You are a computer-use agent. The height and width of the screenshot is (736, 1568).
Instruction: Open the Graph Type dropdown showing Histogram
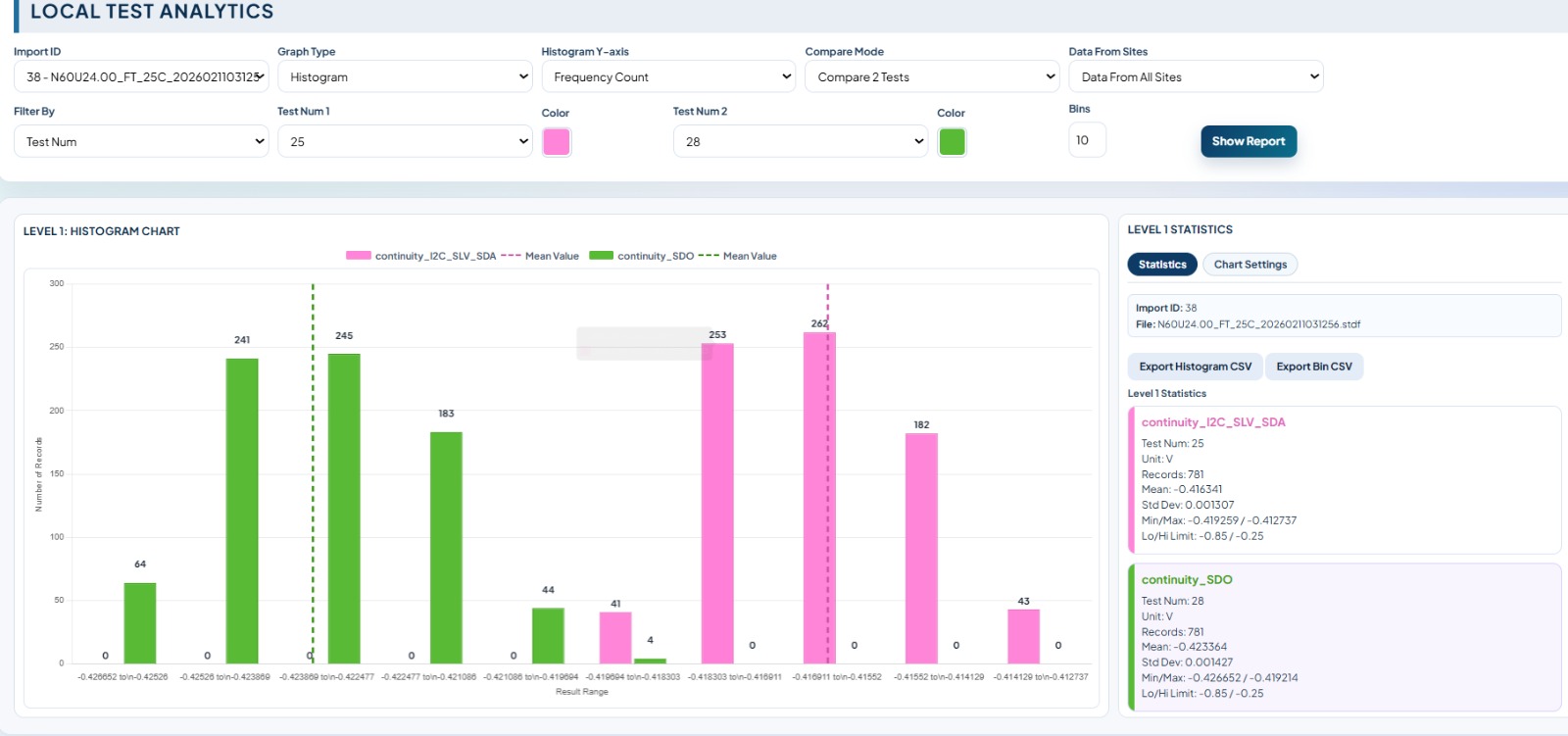coord(405,76)
